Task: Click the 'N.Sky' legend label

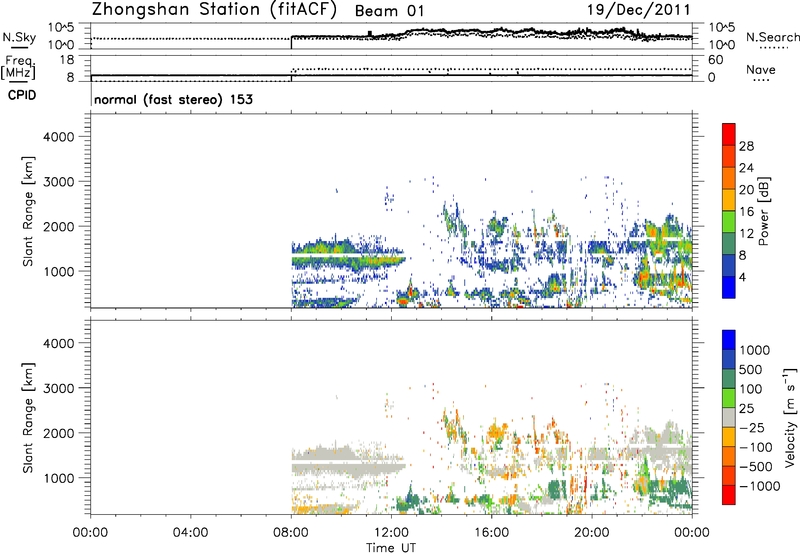Action: pyautogui.click(x=19, y=37)
